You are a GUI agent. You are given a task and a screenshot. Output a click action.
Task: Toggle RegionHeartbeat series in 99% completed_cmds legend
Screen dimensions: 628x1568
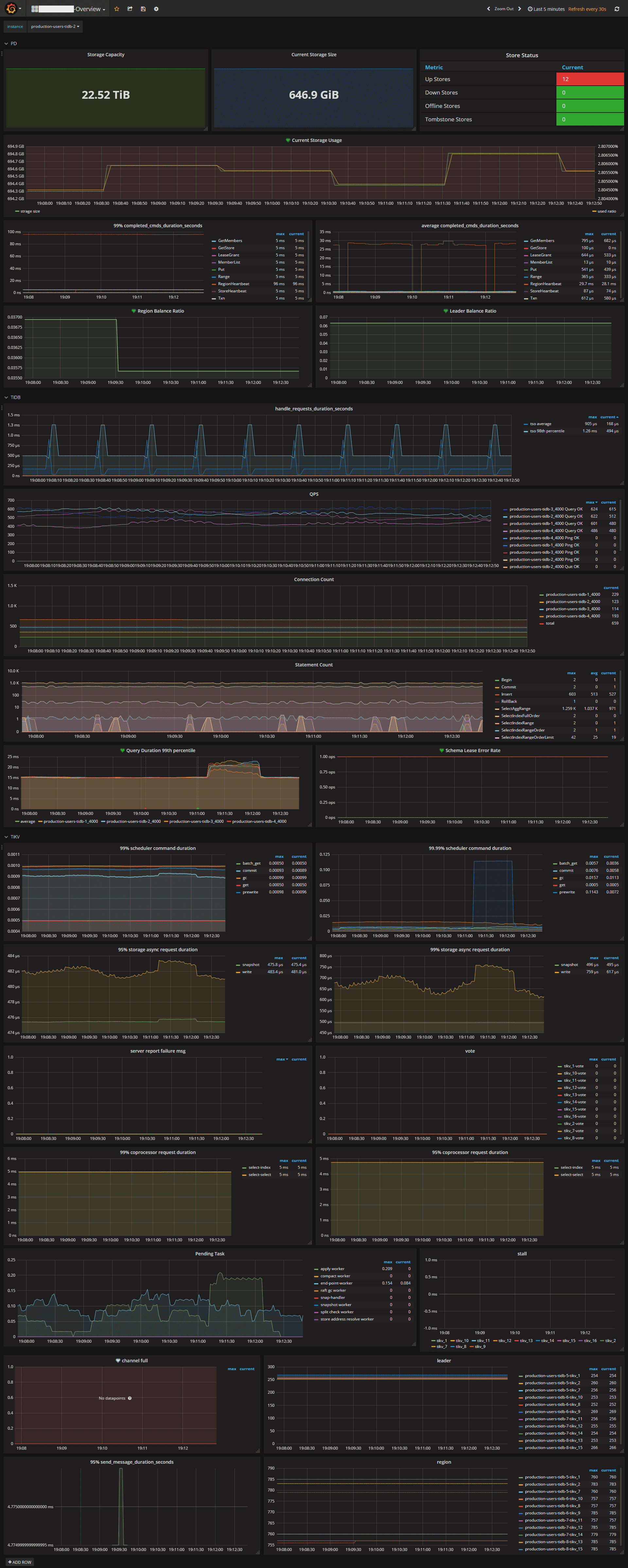[234, 284]
